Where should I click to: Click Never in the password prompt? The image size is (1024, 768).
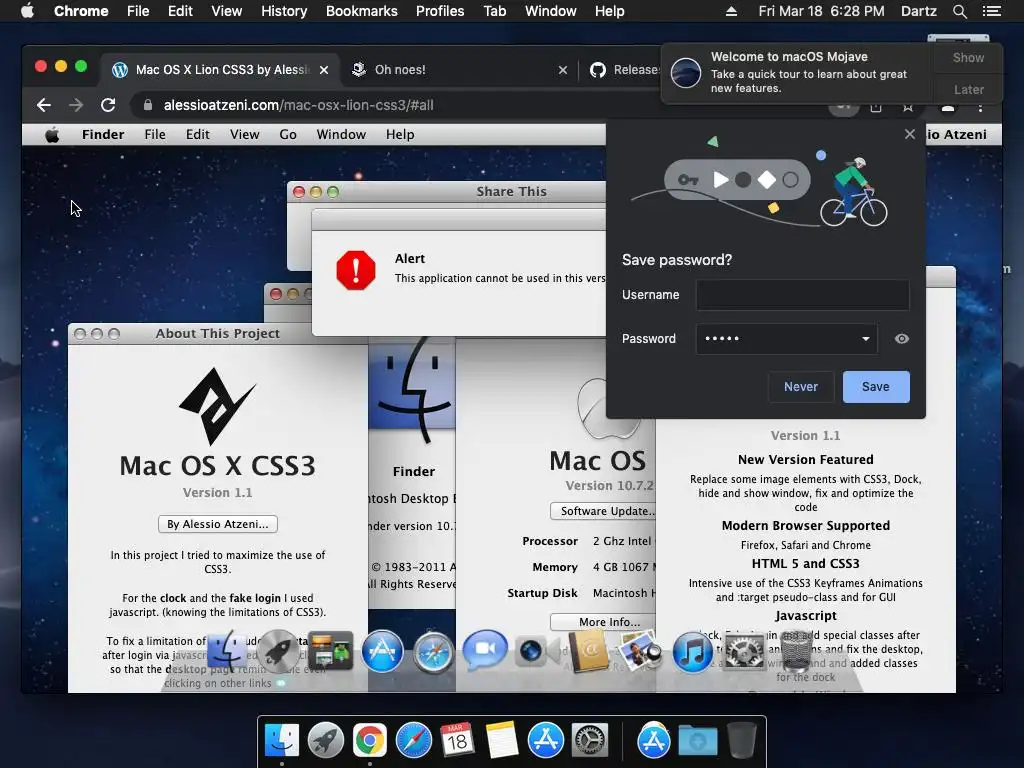coord(801,387)
